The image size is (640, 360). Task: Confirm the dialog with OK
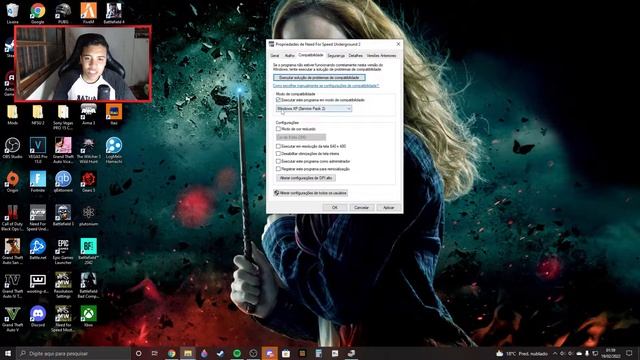point(335,207)
